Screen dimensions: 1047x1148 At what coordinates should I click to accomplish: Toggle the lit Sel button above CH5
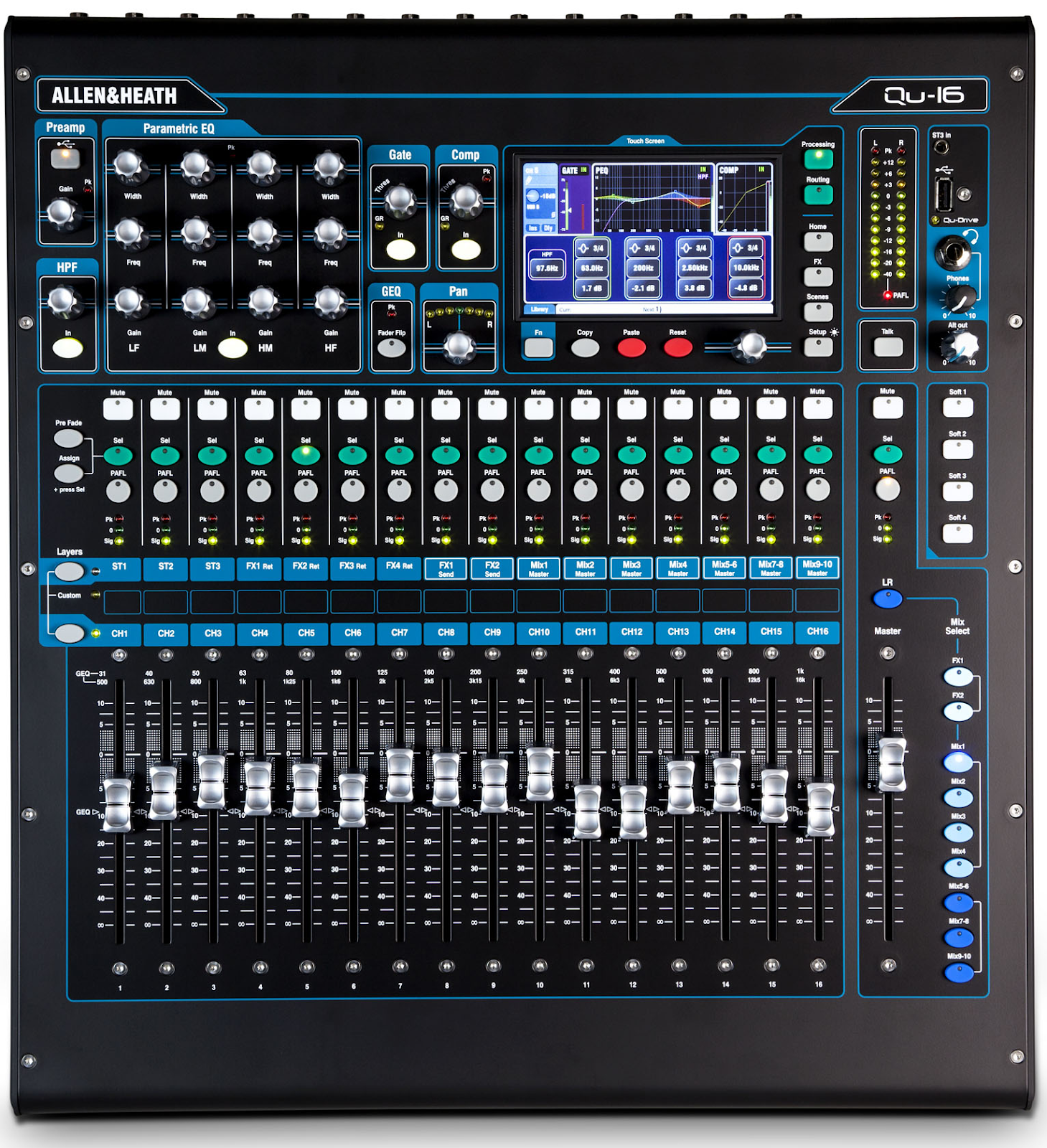pos(306,455)
